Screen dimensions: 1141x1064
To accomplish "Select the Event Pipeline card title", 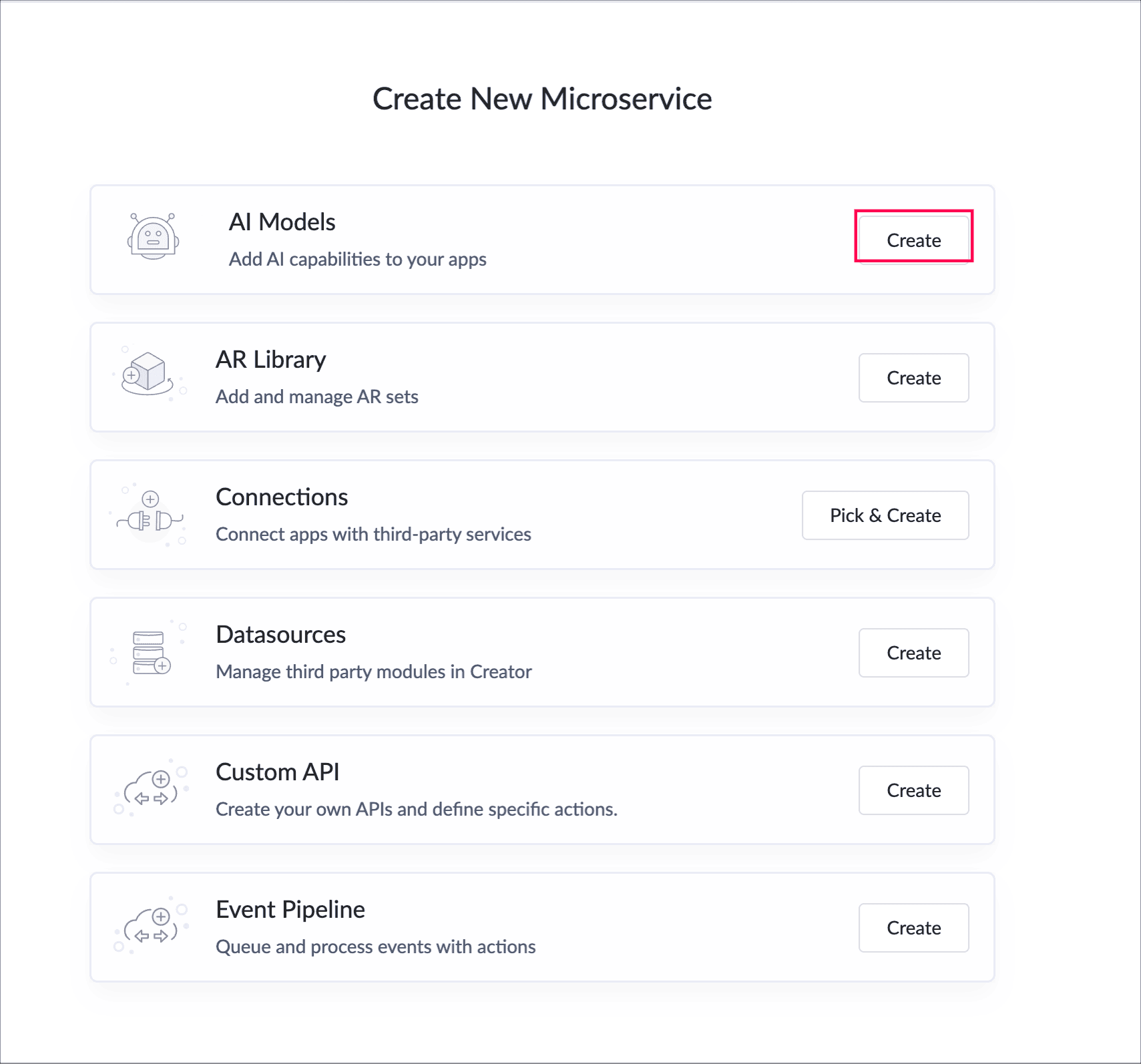I will click(x=290, y=909).
